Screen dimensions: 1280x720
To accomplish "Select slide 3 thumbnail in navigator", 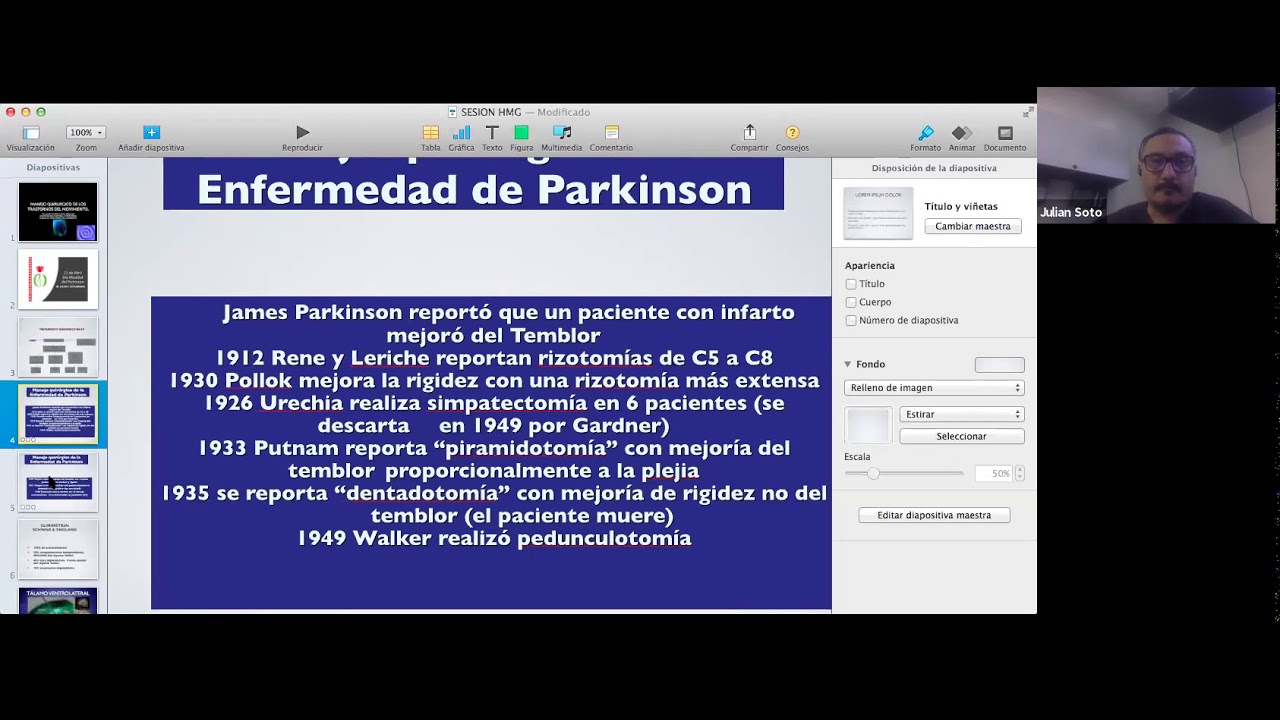I will (x=58, y=347).
